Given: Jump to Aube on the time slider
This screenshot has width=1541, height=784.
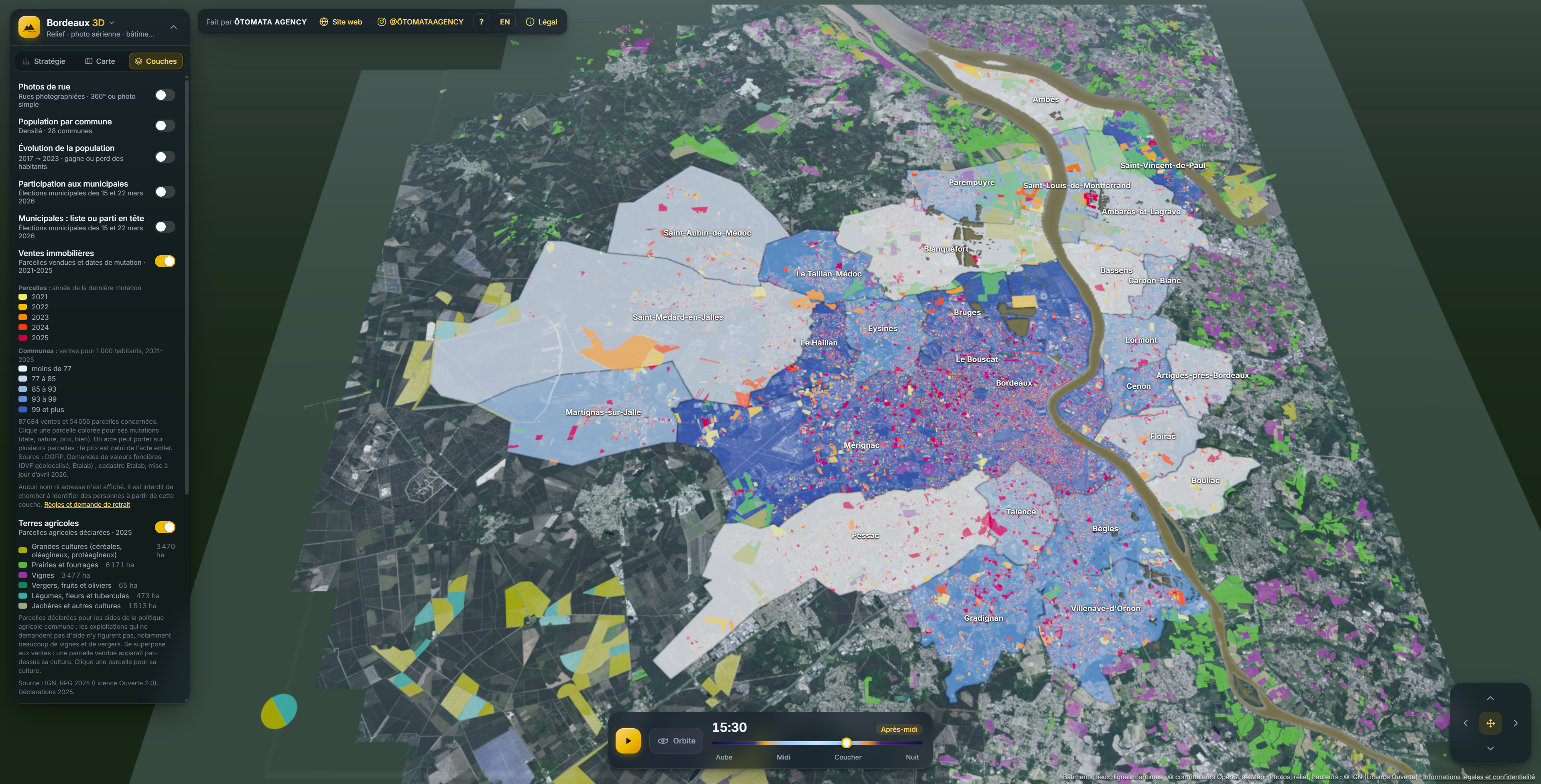Looking at the screenshot, I should 724,757.
